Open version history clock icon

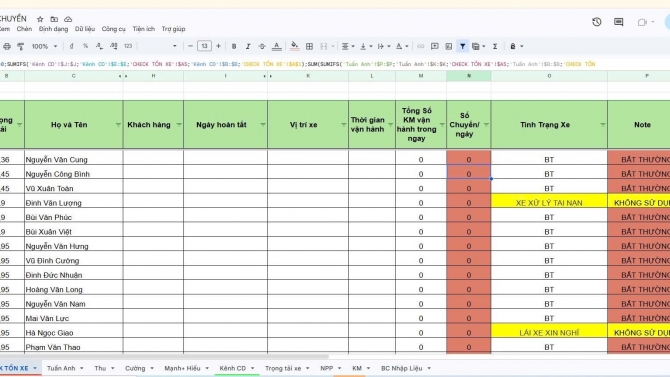[597, 22]
